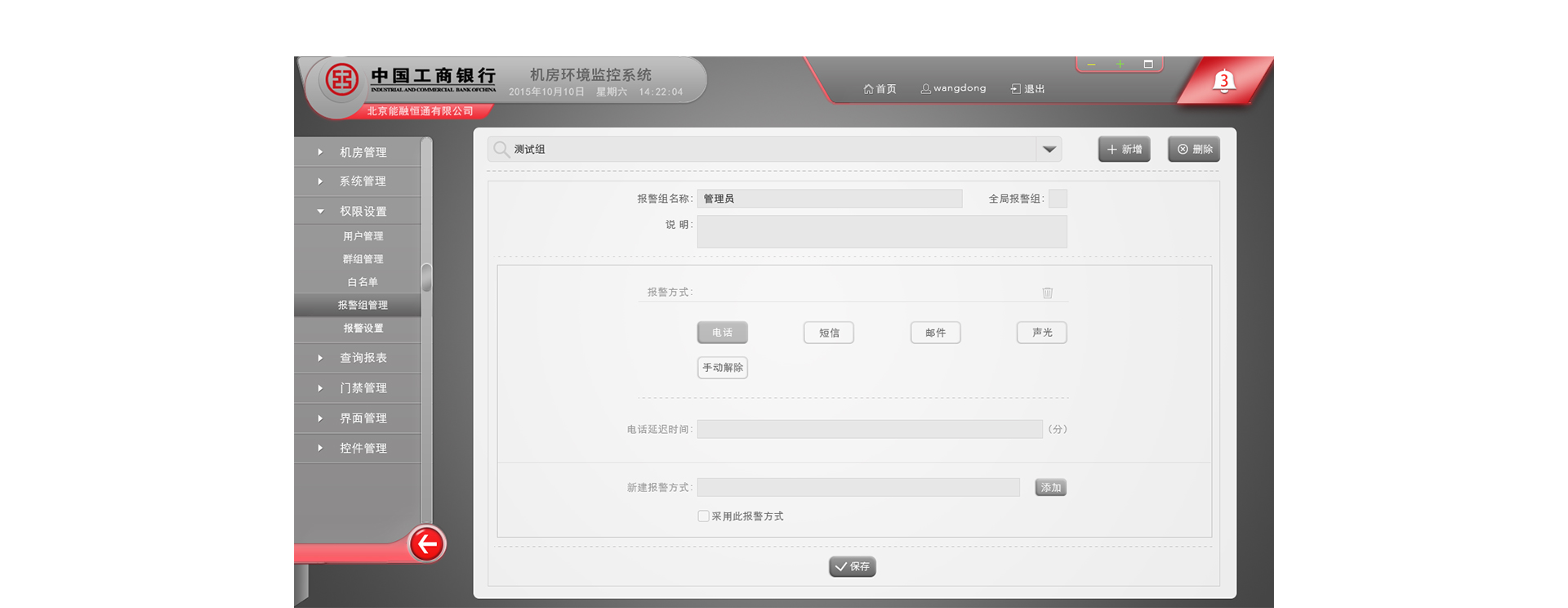Viewport: 1568px width, 608px height.
Task: Click the 新增 add button
Action: click(1125, 149)
